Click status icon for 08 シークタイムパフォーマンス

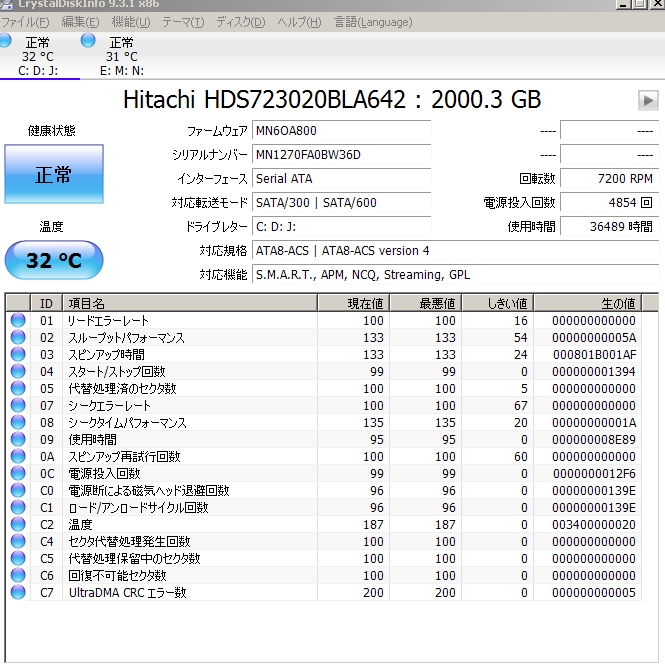tap(18, 422)
